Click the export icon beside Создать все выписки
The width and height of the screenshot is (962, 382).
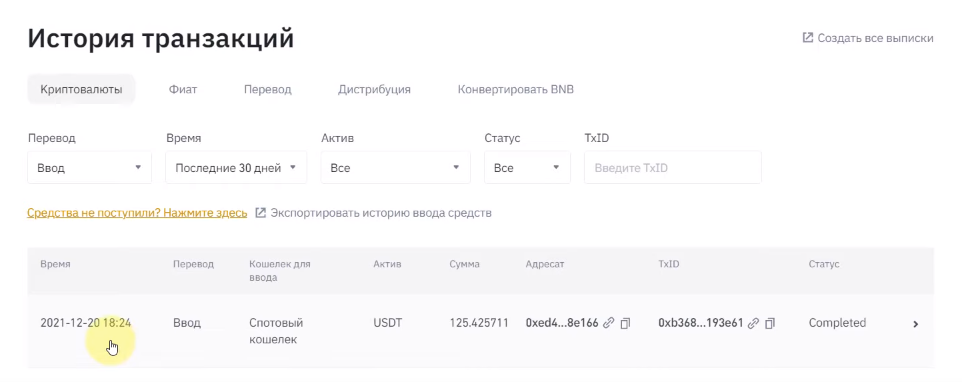pyautogui.click(x=807, y=38)
